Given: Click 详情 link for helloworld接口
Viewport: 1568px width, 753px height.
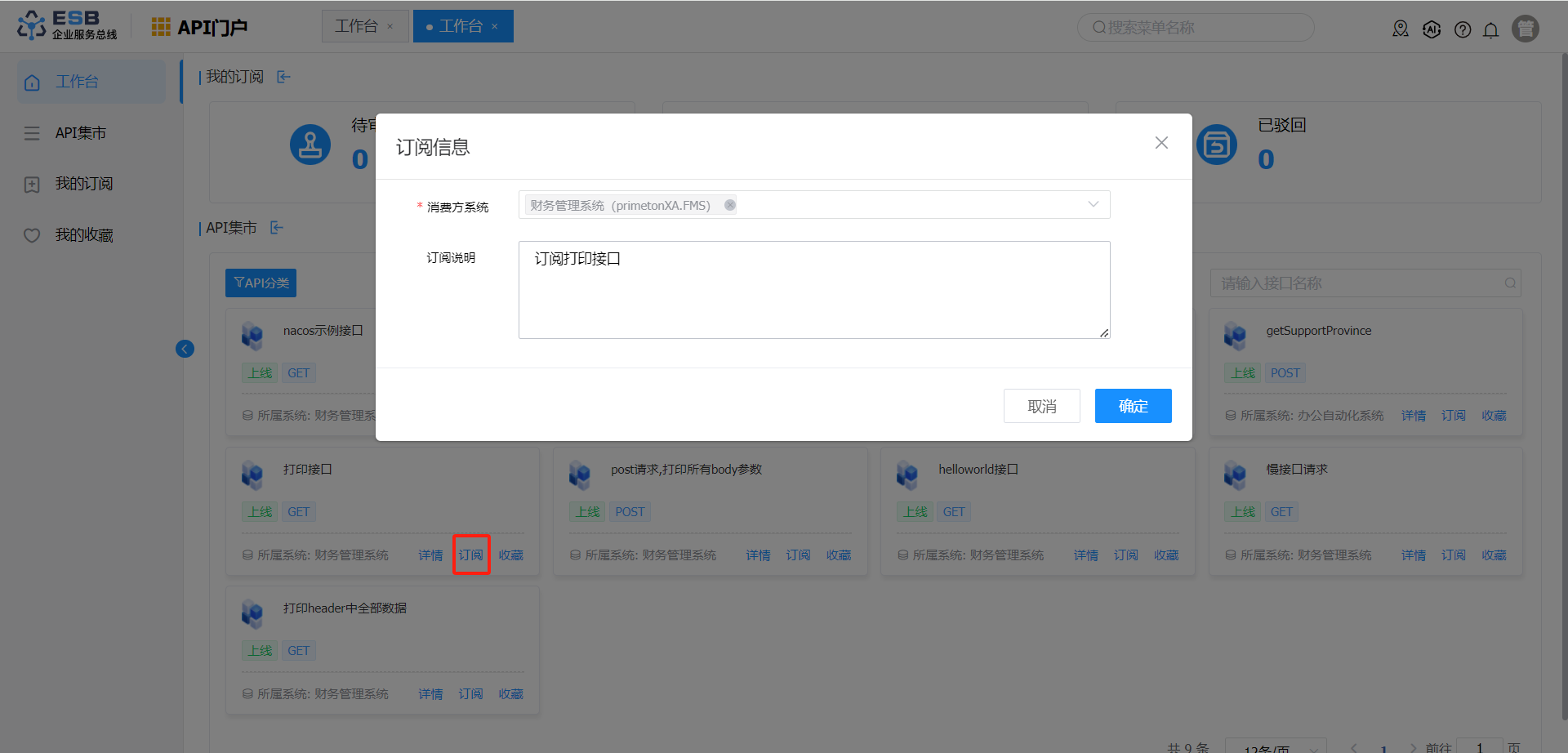Looking at the screenshot, I should point(1085,555).
